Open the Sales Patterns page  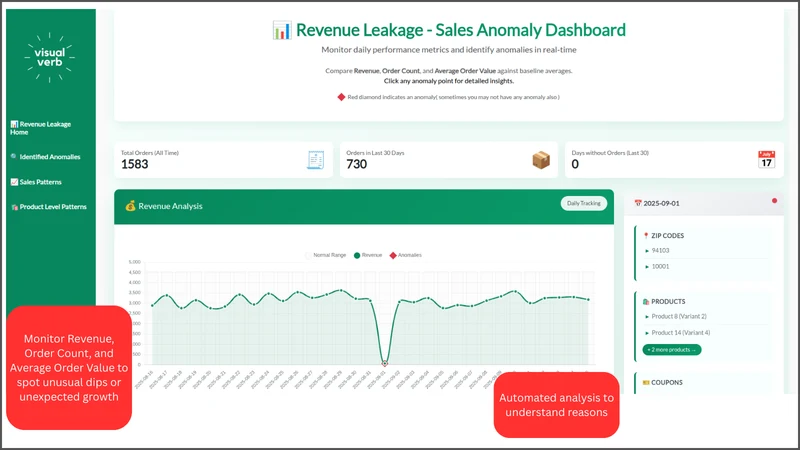(x=36, y=182)
